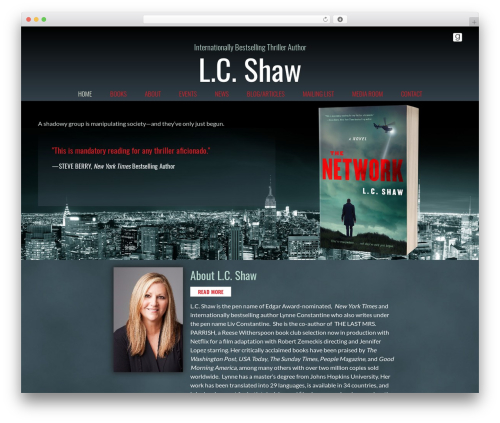Click the browser reload icon
Image resolution: width=500 pixels, height=423 pixels.
coord(325,19)
